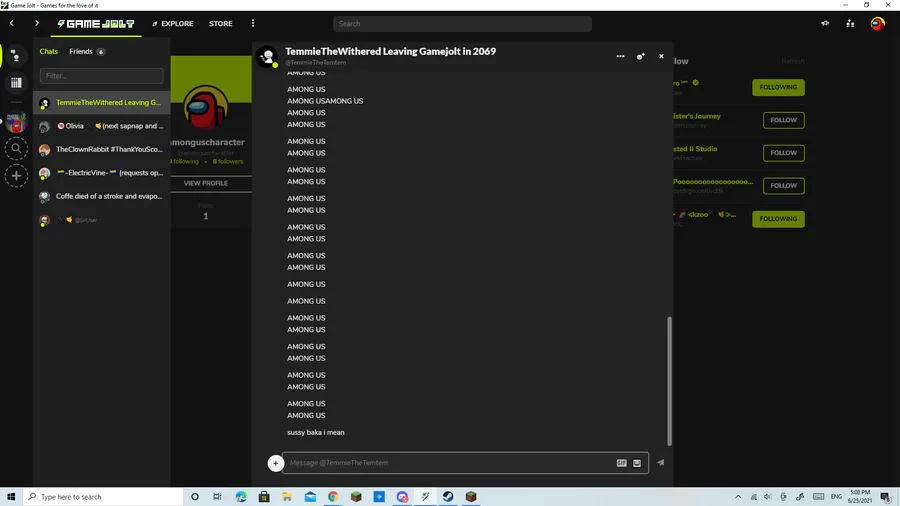Show hidden tray icons chevron
Viewport: 900px width, 506px height.
(738, 497)
